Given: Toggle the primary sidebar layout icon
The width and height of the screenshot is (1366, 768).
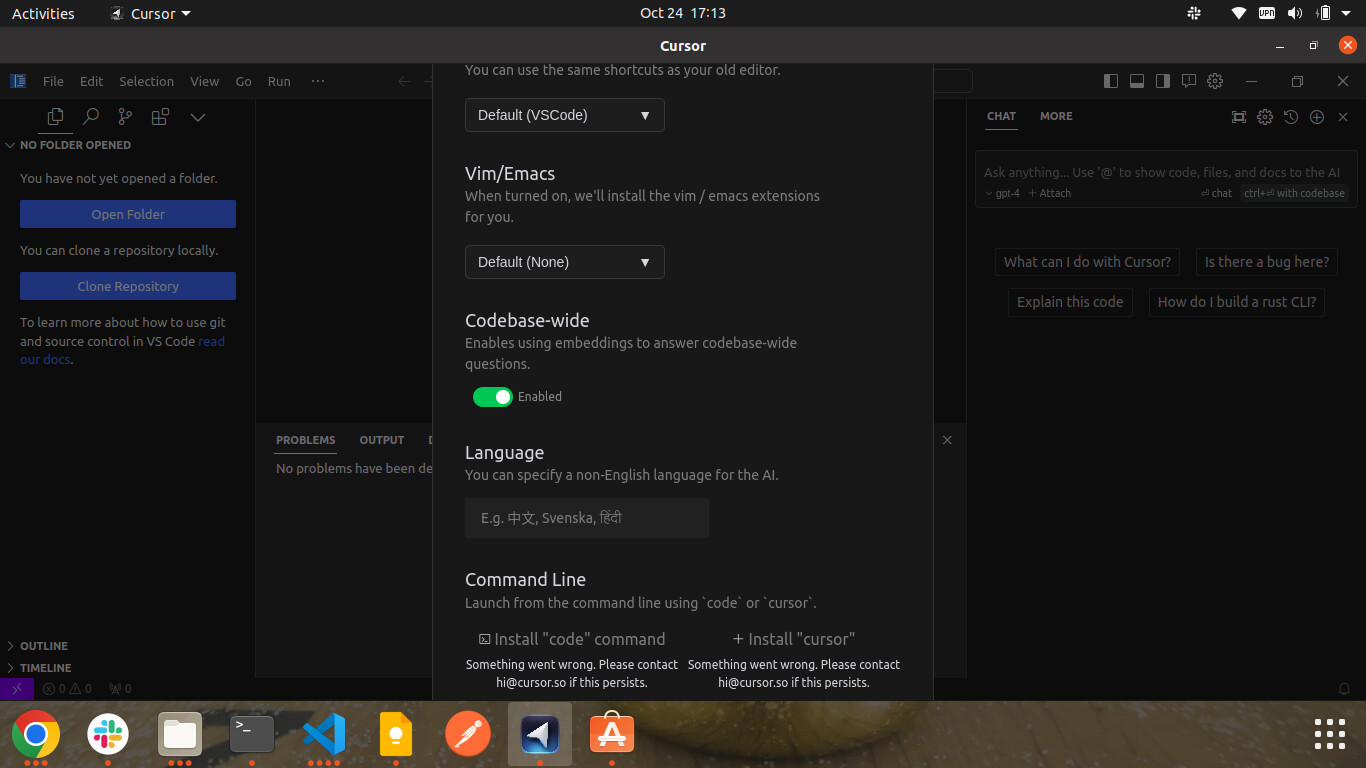Looking at the screenshot, I should [x=1111, y=81].
